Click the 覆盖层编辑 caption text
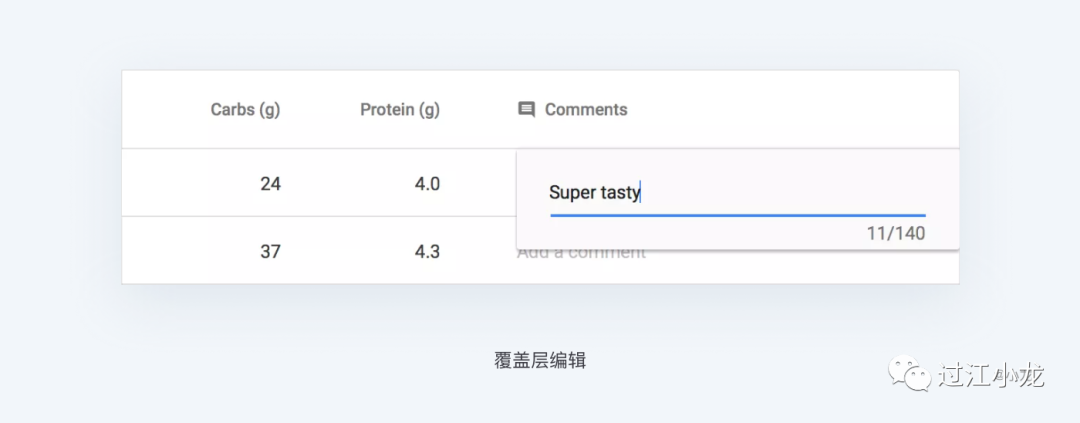The width and height of the screenshot is (1080, 423). (x=540, y=360)
